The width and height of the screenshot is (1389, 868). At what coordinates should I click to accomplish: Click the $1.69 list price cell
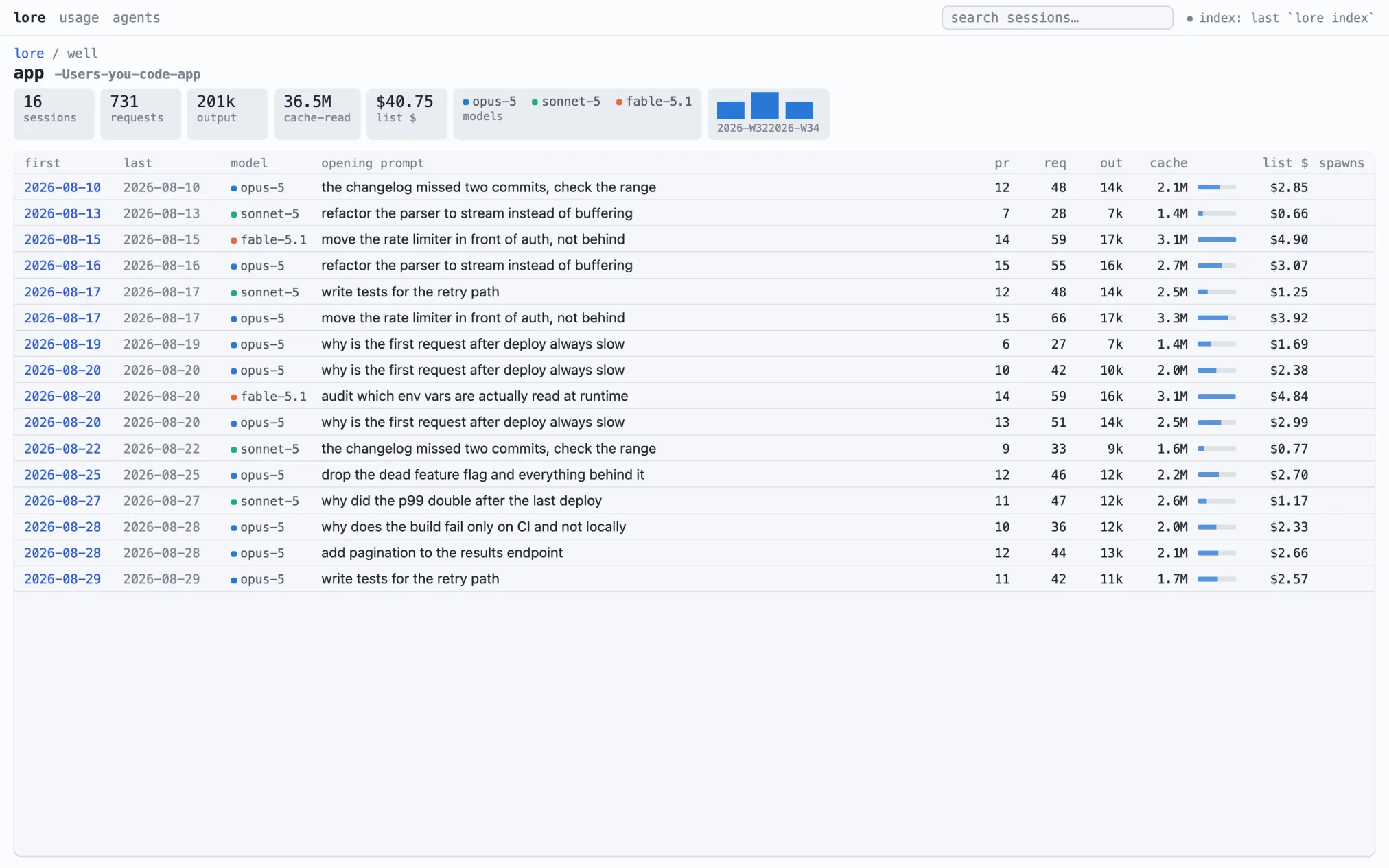pos(1289,344)
